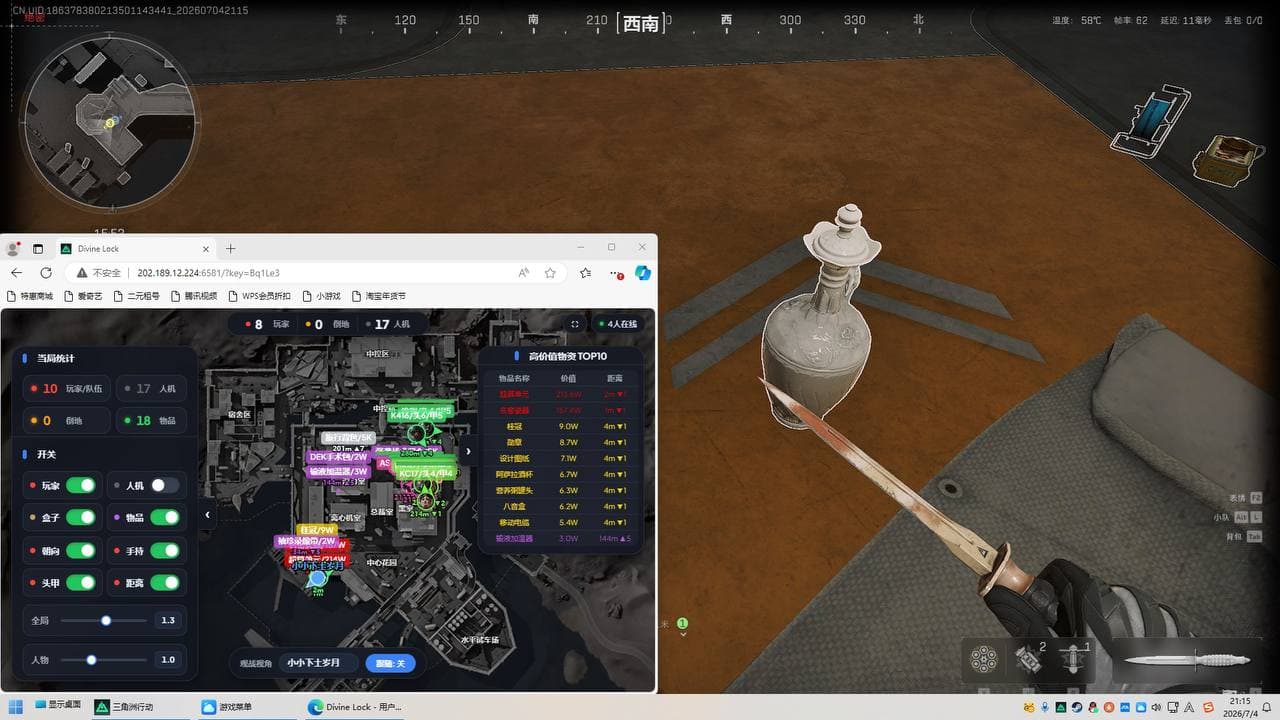Go back in the Edge browser

[16, 273]
